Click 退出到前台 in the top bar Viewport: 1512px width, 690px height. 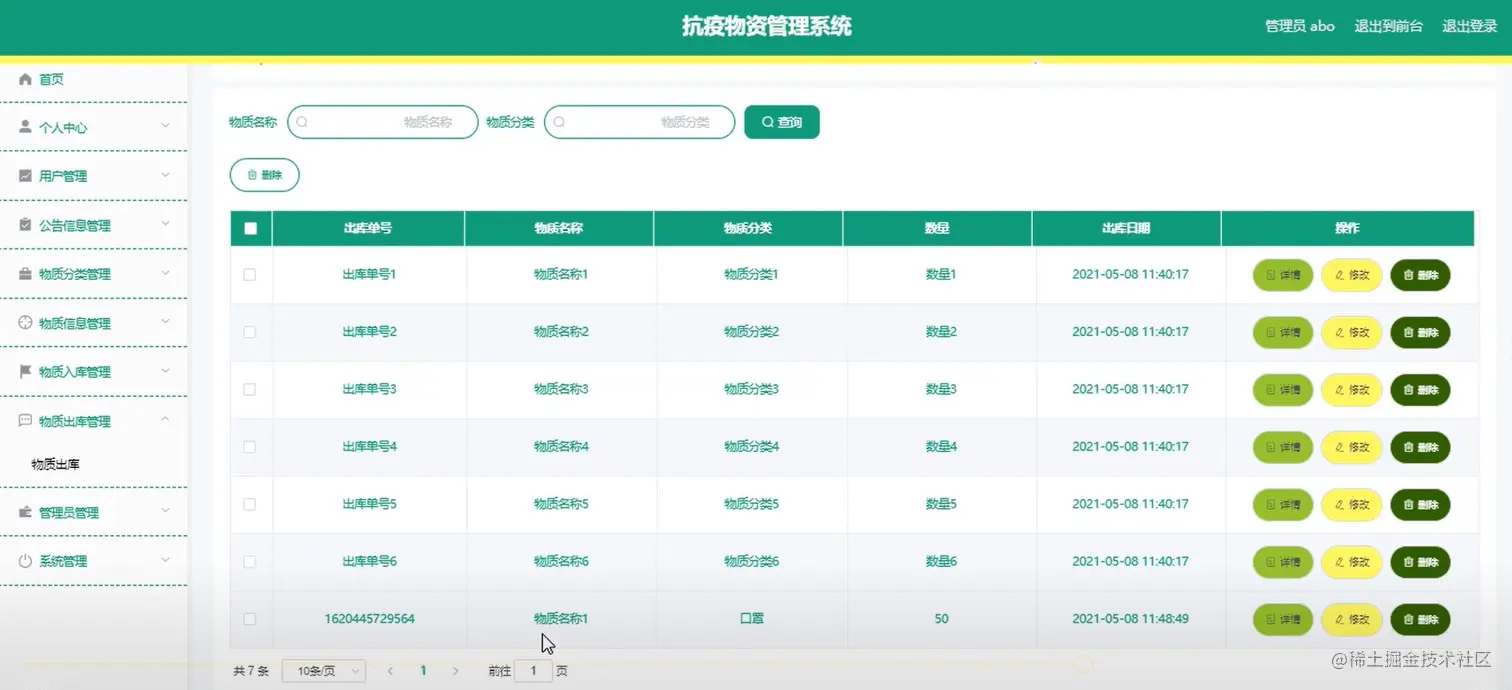click(1388, 26)
